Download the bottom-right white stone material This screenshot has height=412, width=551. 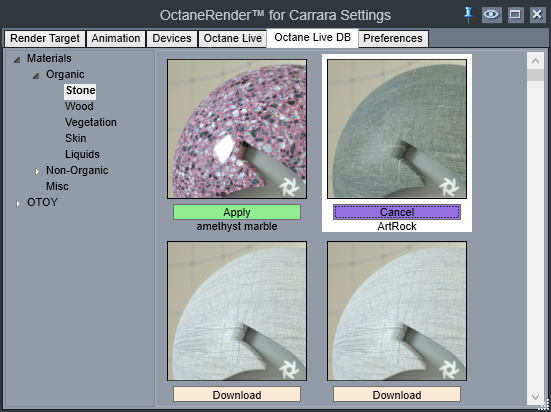pyautogui.click(x=397, y=394)
